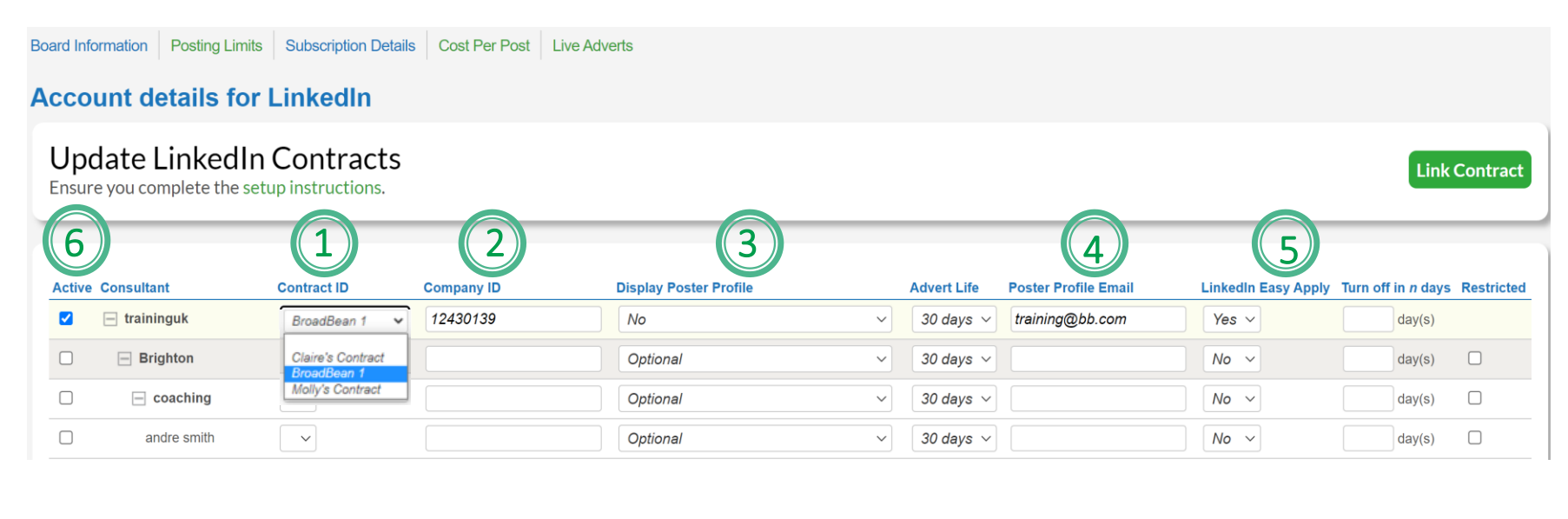The width and height of the screenshot is (1568, 519).
Task: Click the numbered circle 6 marker
Action: click(x=76, y=242)
